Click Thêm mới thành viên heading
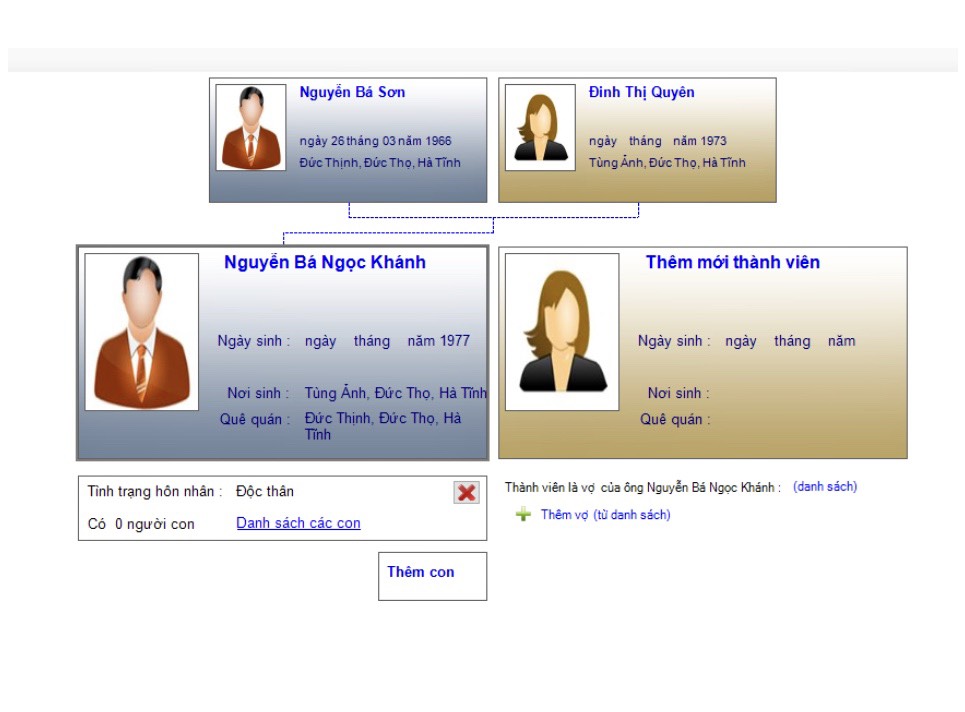 click(732, 263)
